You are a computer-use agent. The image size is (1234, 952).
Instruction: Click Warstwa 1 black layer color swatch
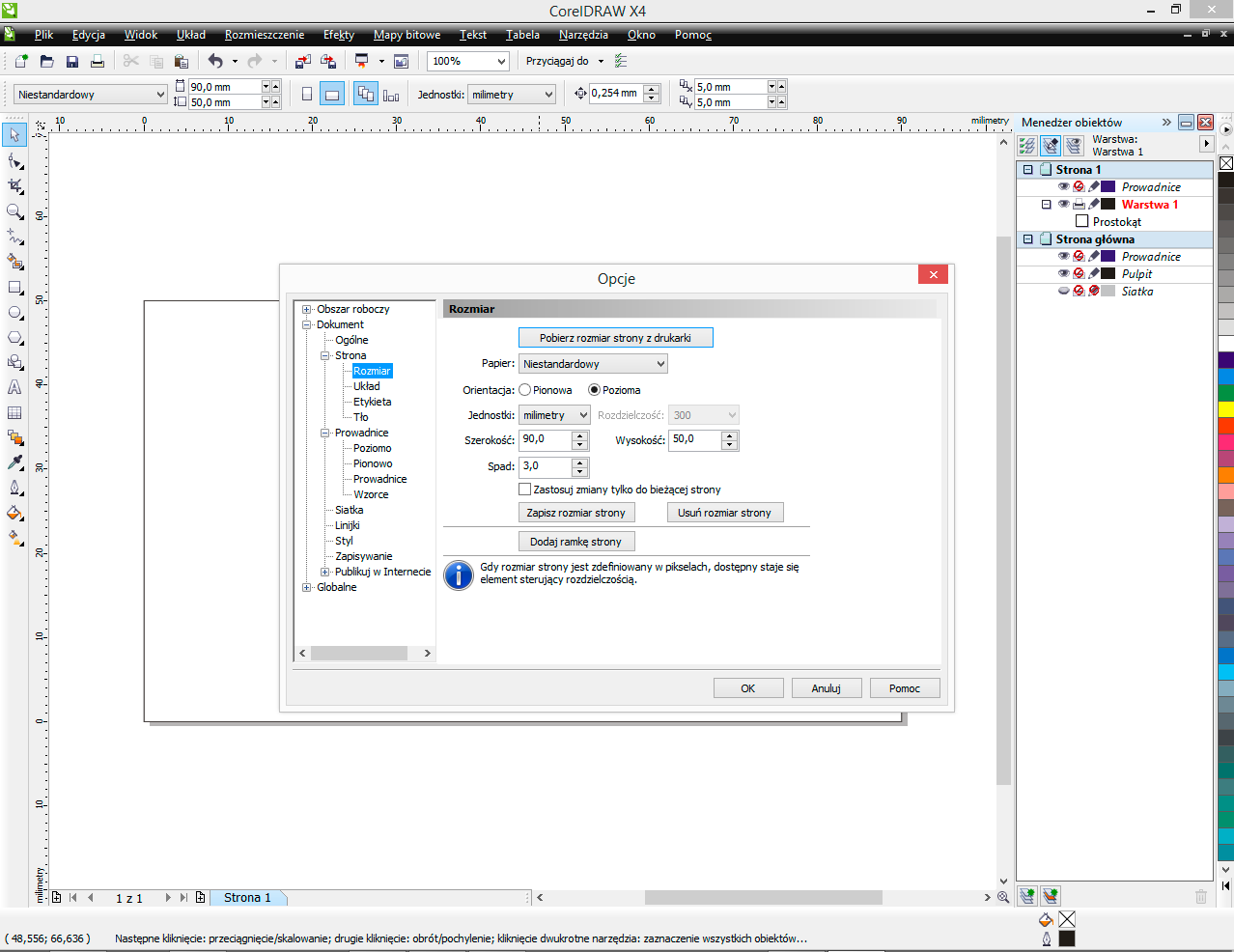tap(1108, 205)
